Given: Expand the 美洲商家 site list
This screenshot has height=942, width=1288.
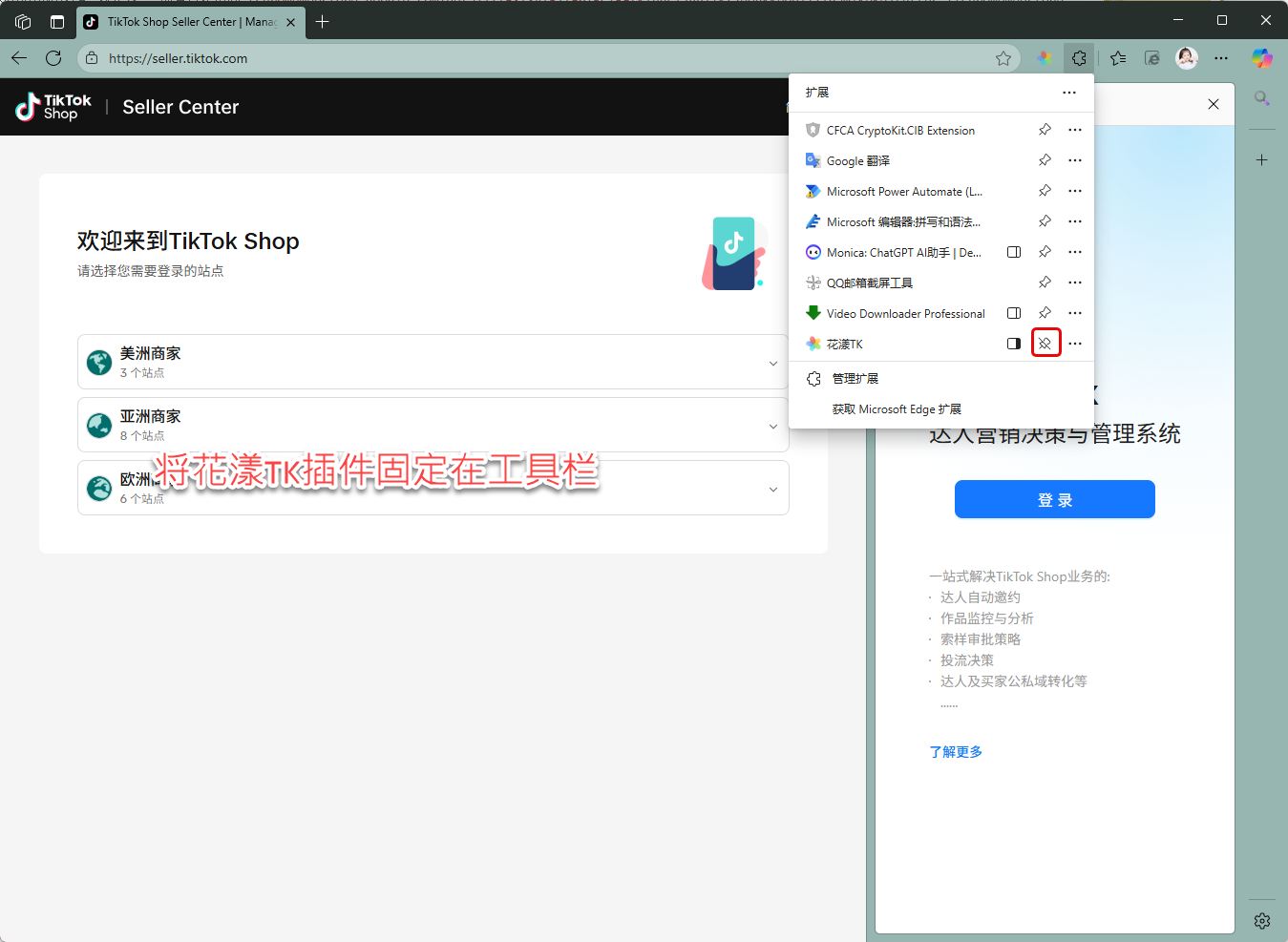Looking at the screenshot, I should pos(772,363).
